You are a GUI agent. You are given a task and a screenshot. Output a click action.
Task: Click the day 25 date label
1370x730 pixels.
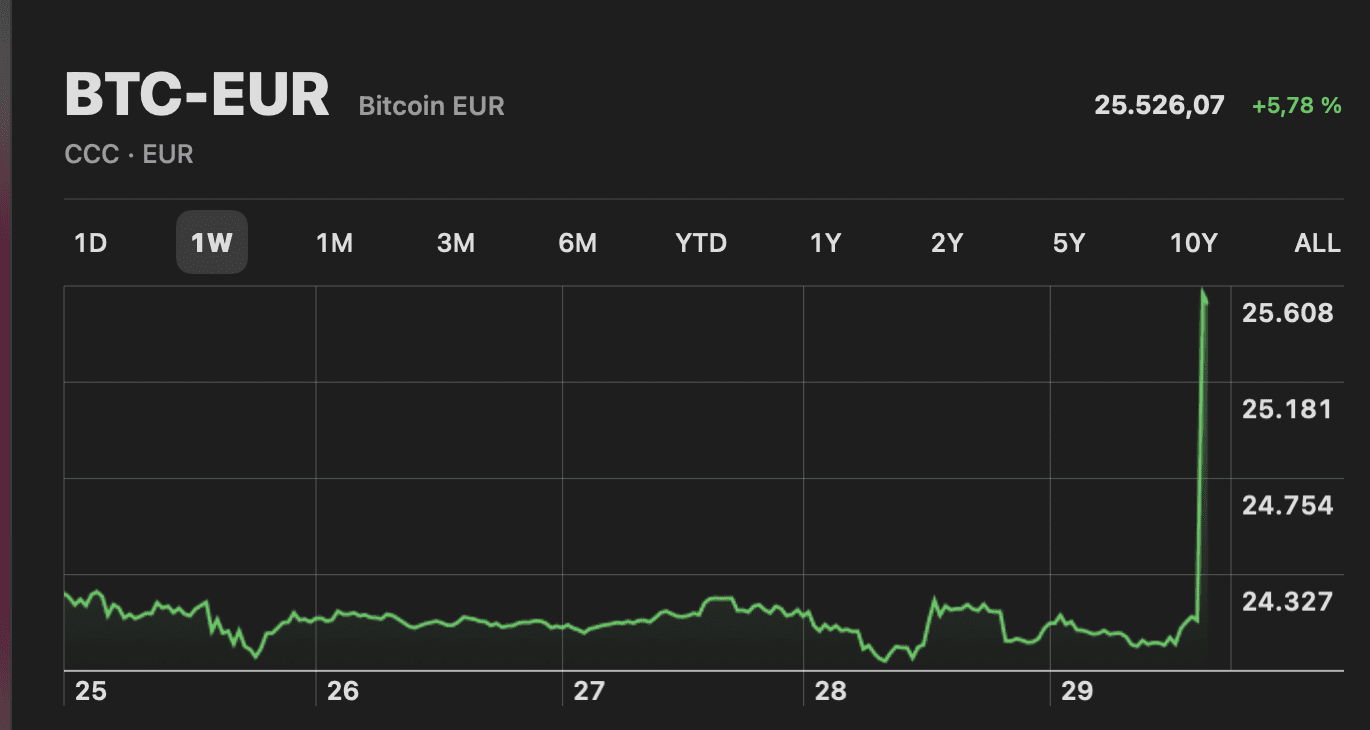(90, 691)
